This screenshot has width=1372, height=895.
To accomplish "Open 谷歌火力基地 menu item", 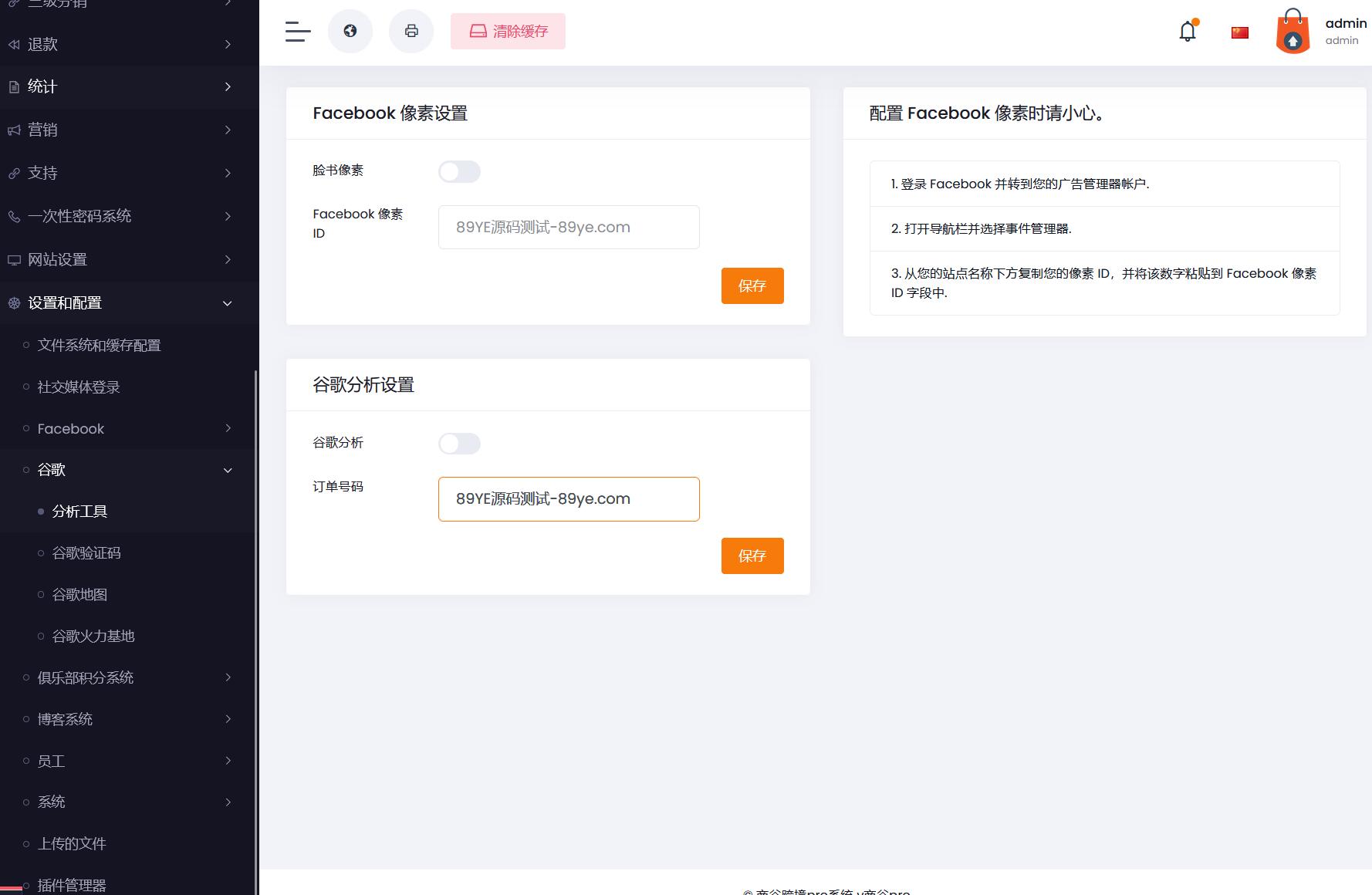I will [x=93, y=636].
